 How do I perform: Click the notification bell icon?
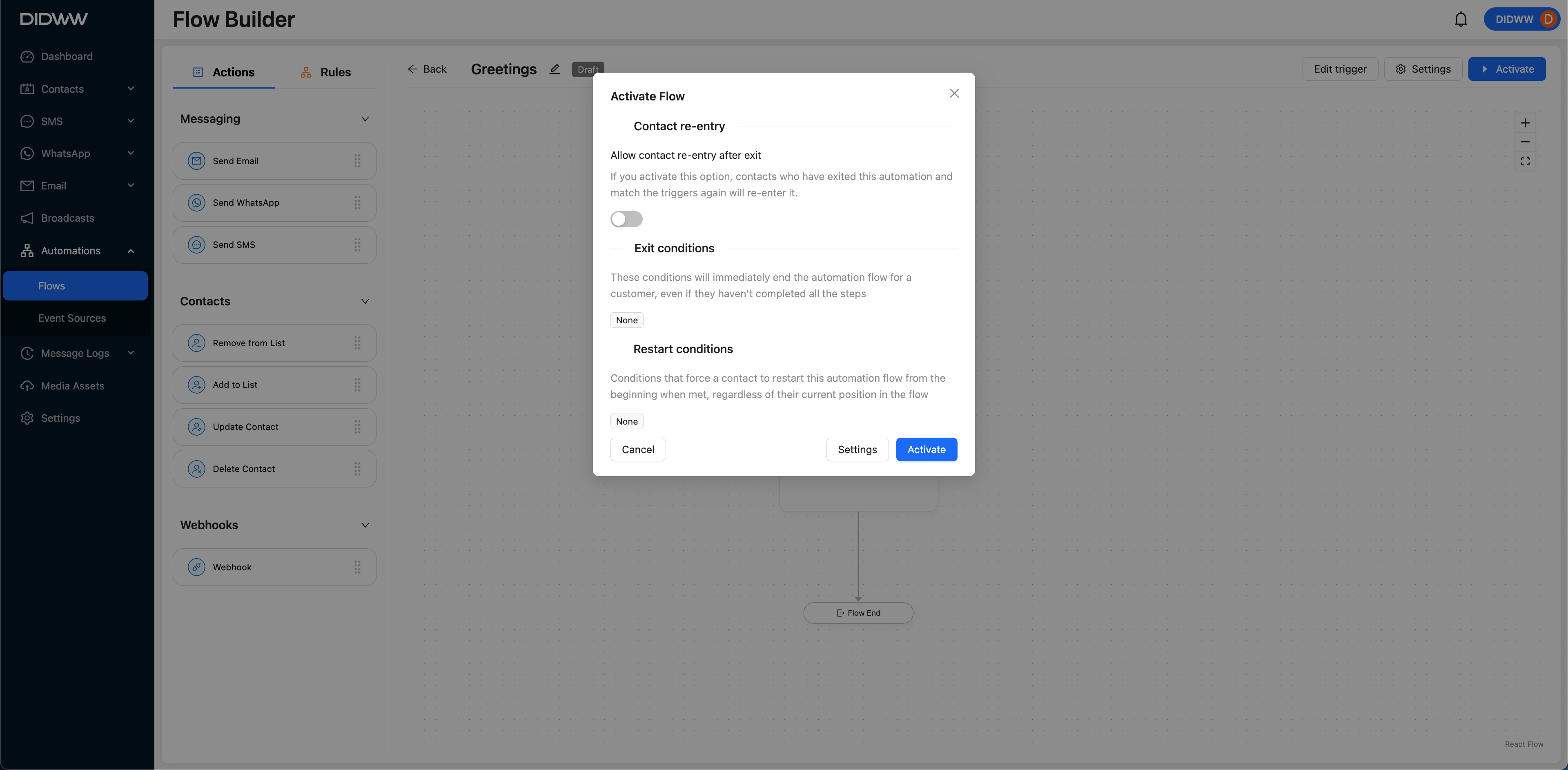1460,20
